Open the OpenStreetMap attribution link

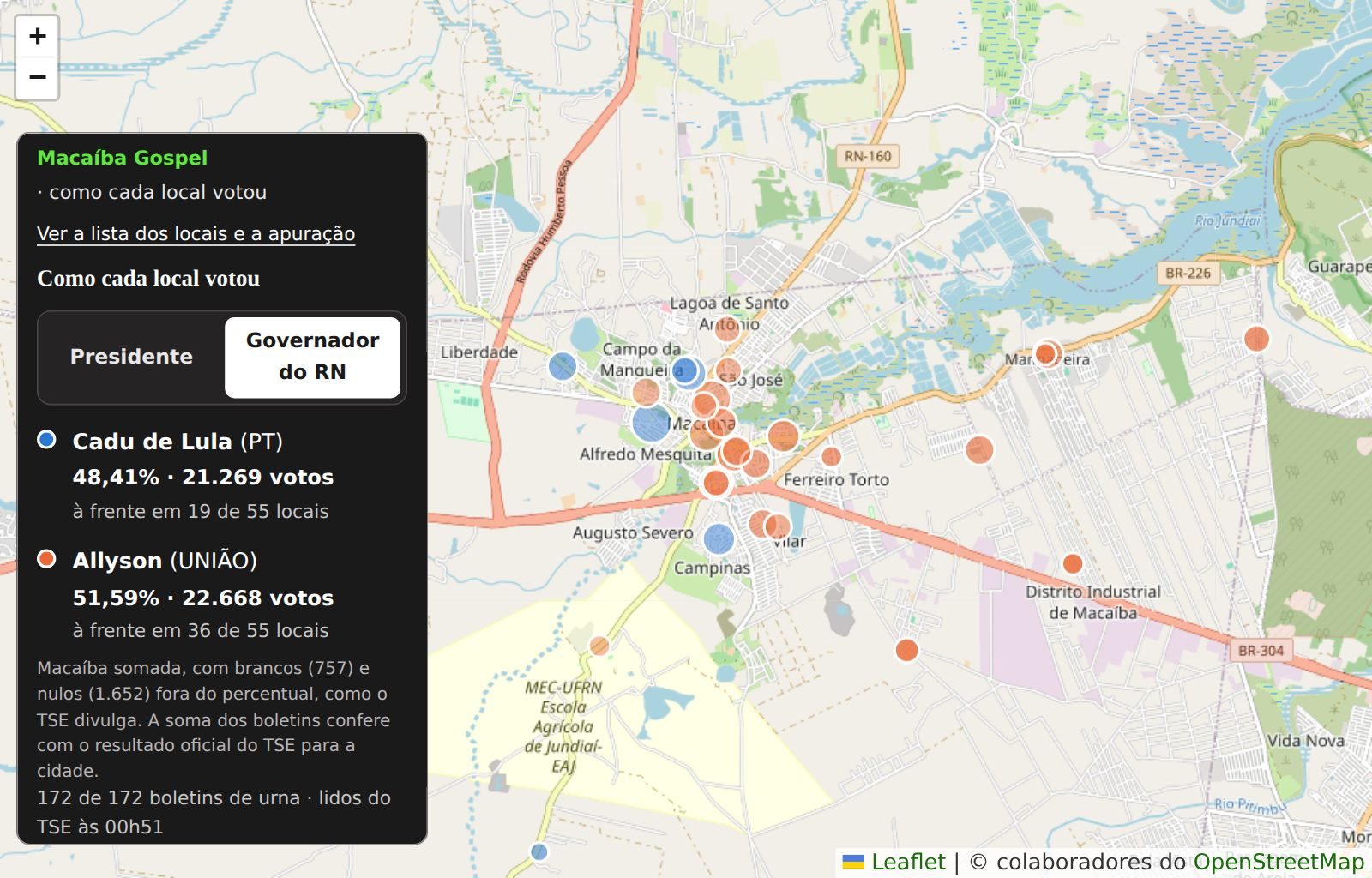1279,862
